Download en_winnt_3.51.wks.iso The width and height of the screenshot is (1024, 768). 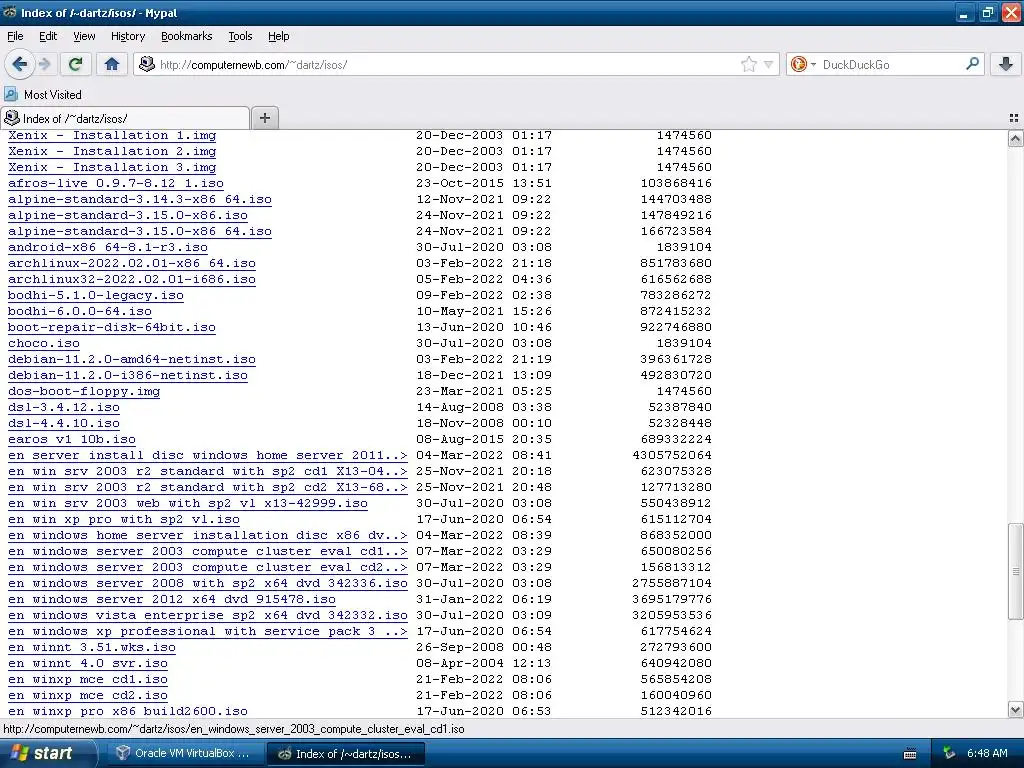click(x=91, y=647)
